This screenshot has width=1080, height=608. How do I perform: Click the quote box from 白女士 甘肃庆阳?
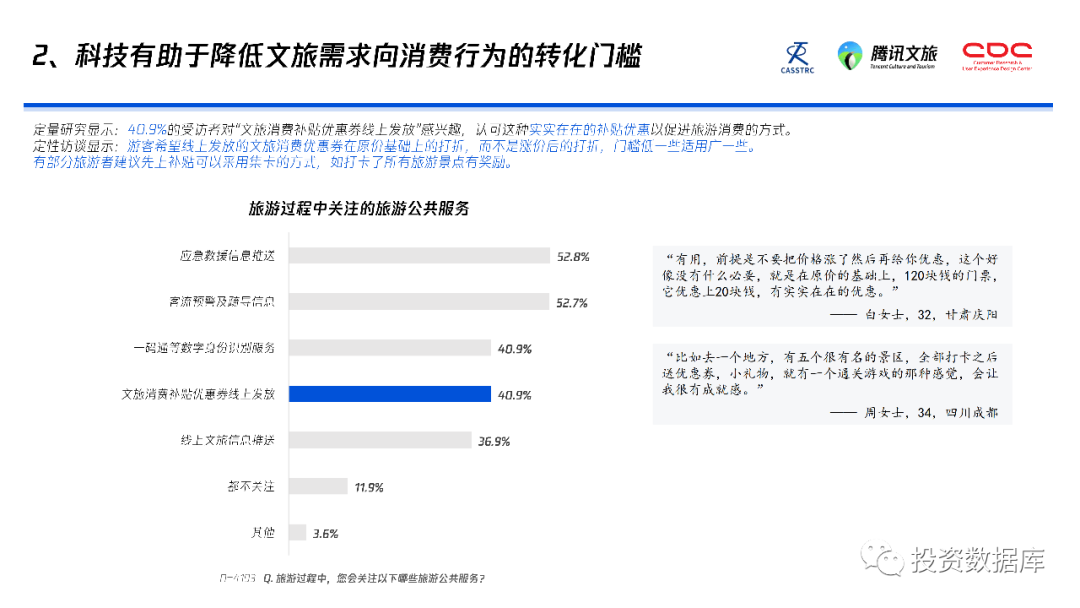(x=831, y=285)
